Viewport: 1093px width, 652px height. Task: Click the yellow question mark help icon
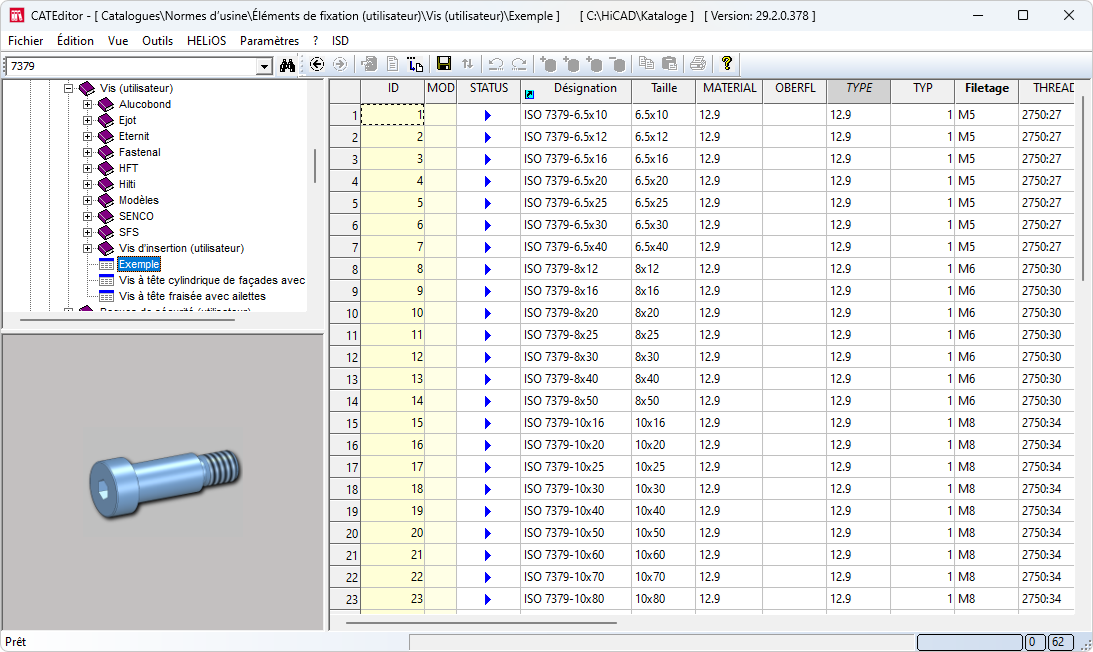(x=727, y=64)
